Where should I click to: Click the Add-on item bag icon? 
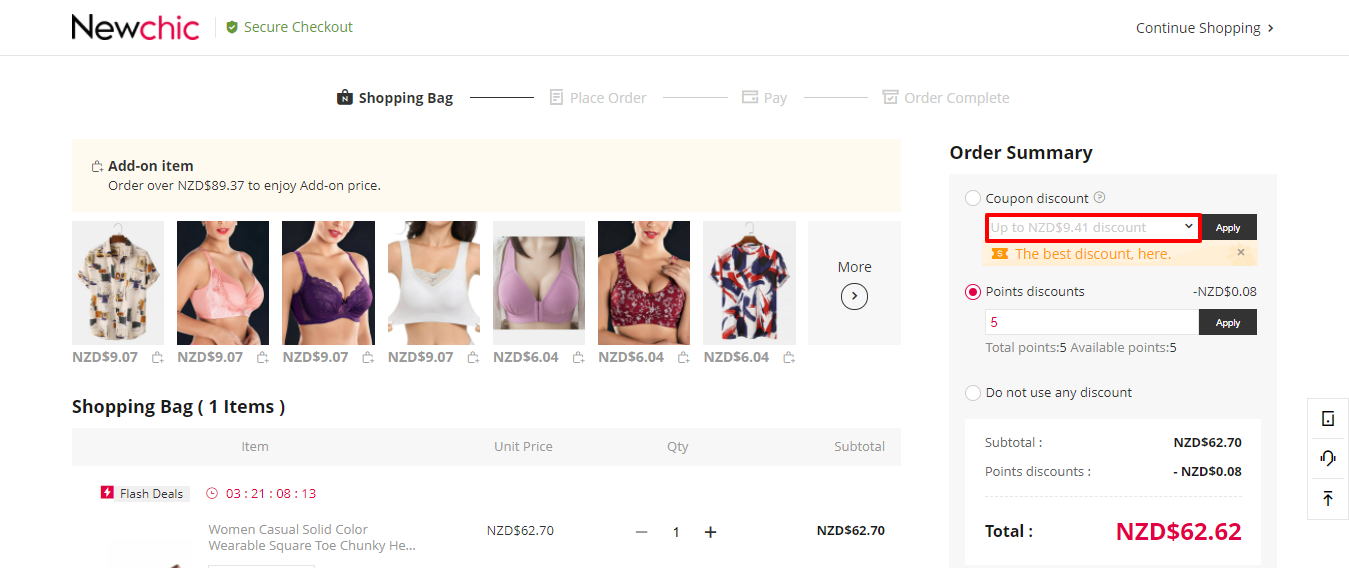click(97, 167)
